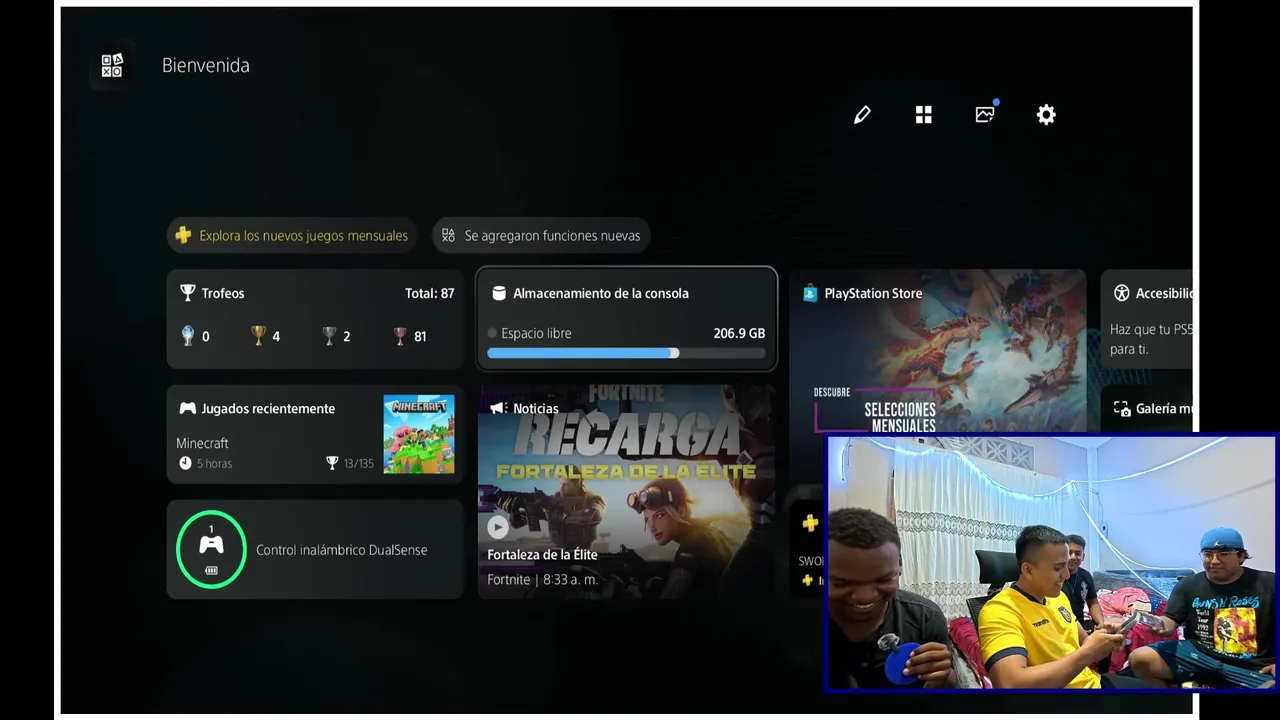Open the Galería multimedia card
Viewport: 1280px width, 720px height.
click(x=1146, y=409)
